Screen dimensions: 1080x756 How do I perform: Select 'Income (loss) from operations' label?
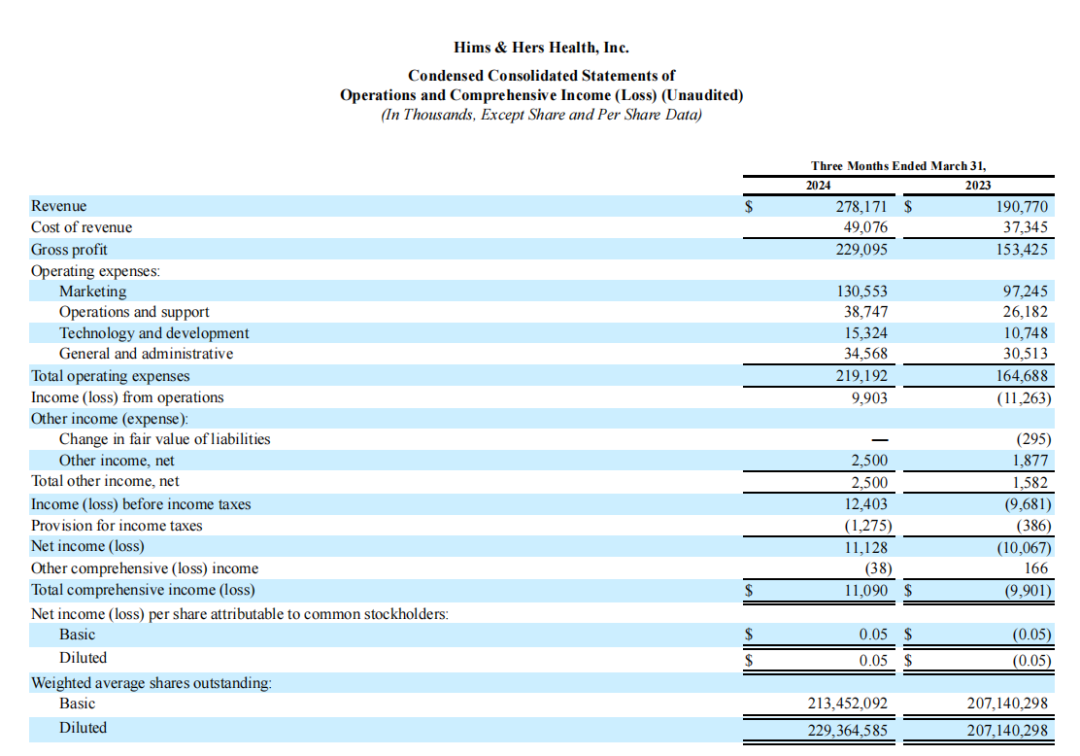[127, 397]
